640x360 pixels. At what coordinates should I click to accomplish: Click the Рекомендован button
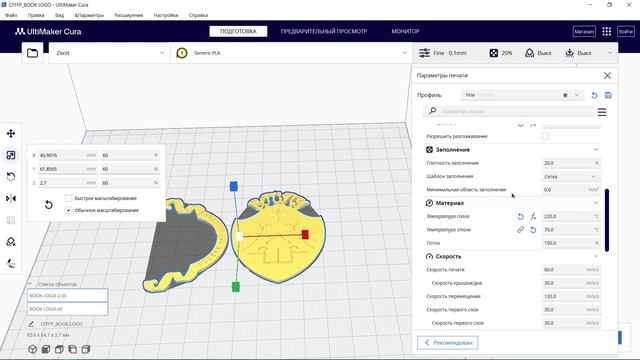pyautogui.click(x=448, y=343)
